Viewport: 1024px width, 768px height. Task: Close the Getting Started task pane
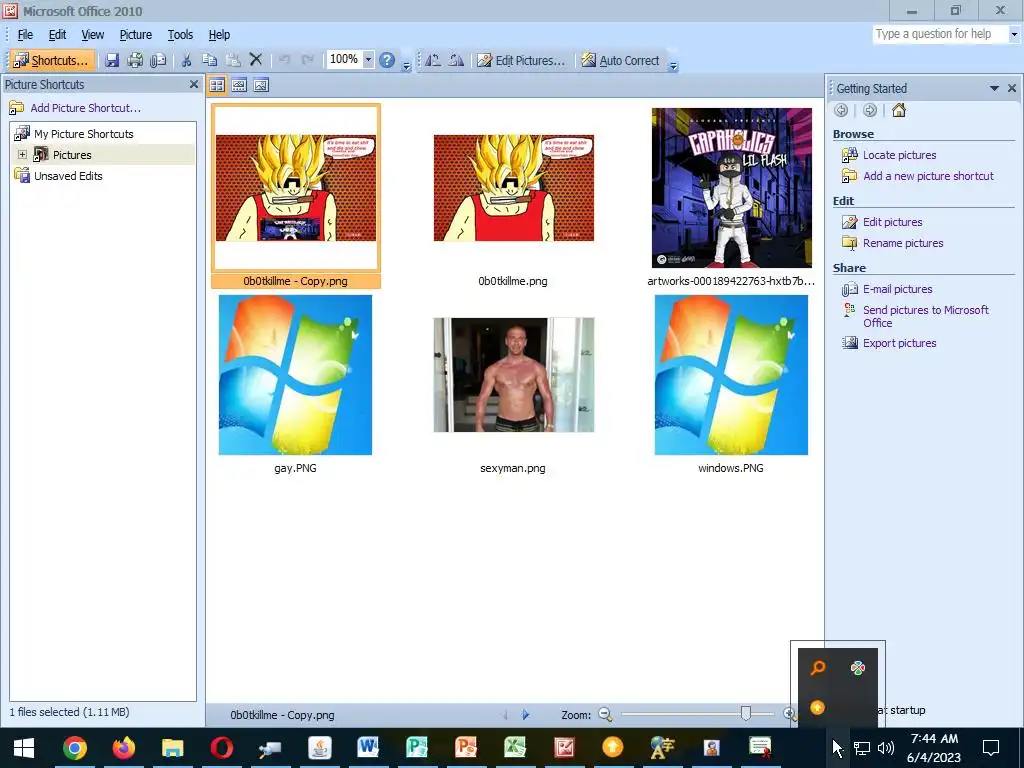[x=1012, y=88]
